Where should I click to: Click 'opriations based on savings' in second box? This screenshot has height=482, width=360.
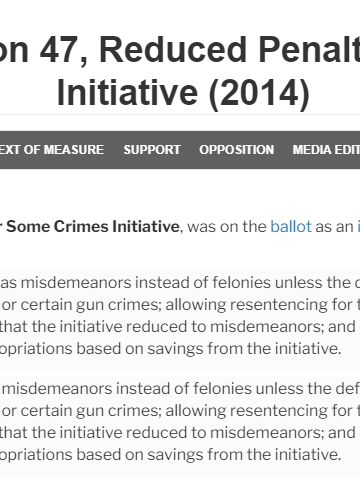[102, 455]
